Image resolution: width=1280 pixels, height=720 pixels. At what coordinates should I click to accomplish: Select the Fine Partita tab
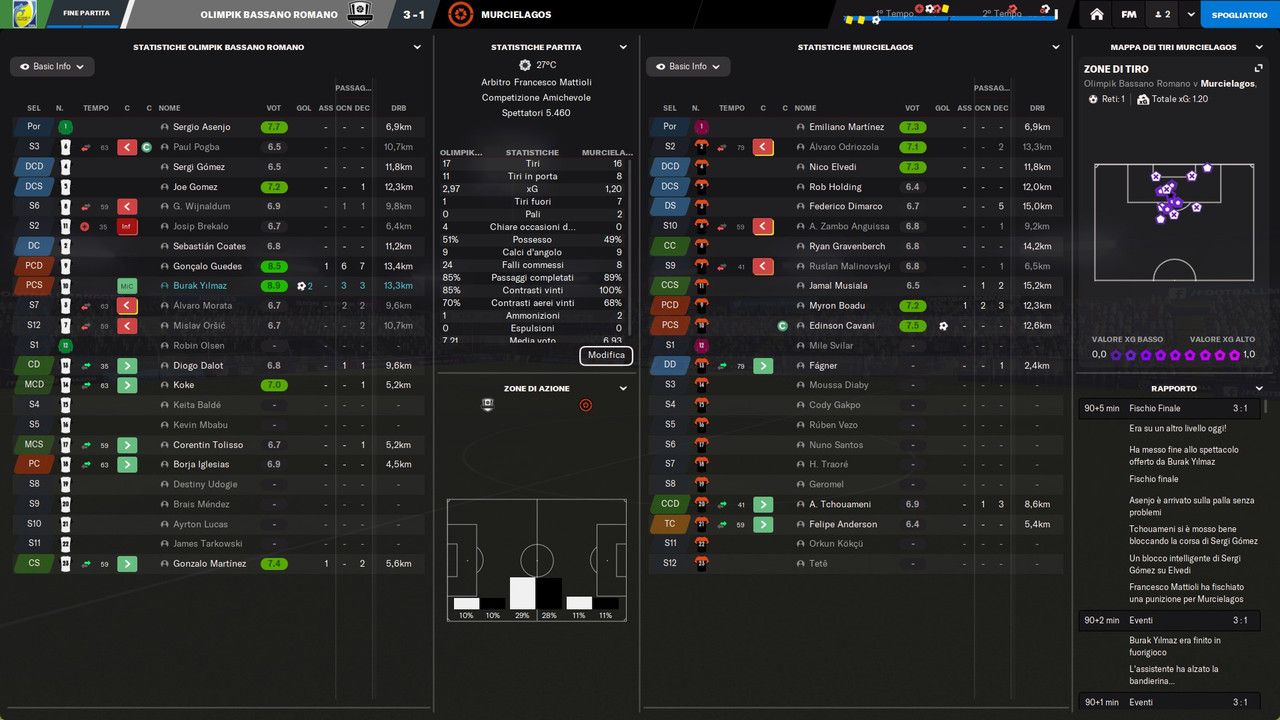tap(85, 15)
